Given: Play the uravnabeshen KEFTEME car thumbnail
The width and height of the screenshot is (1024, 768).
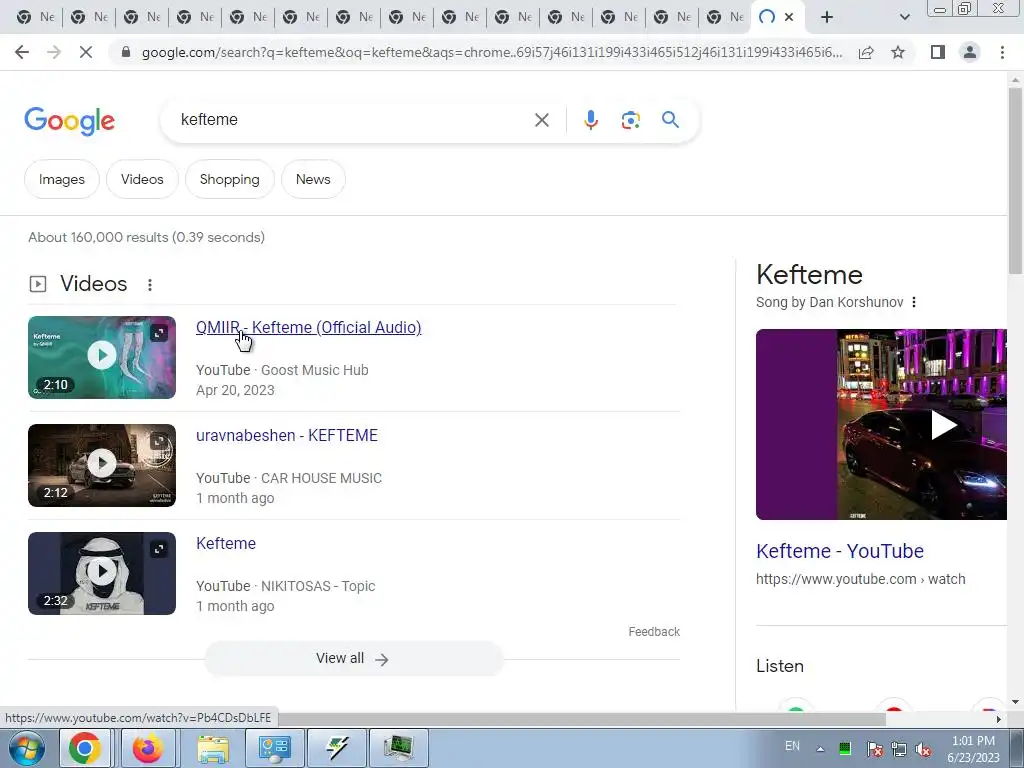Looking at the screenshot, I should [102, 465].
